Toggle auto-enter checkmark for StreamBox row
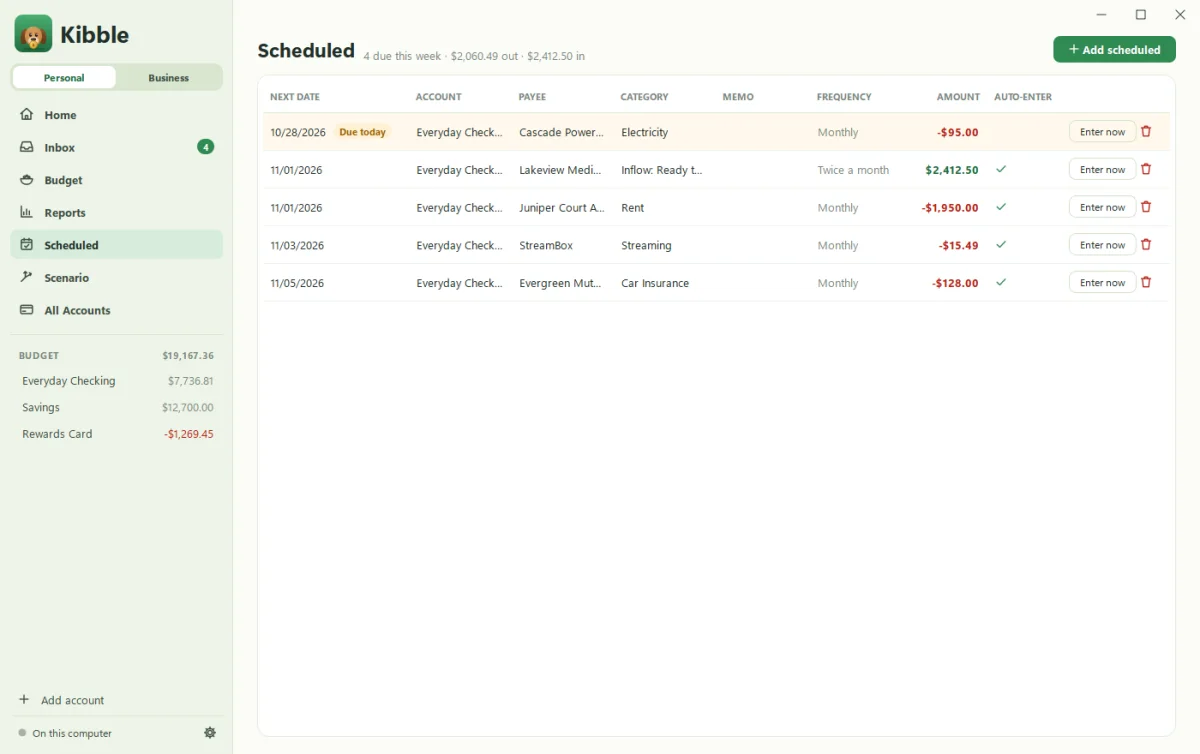This screenshot has height=754, width=1200. pos(1001,245)
